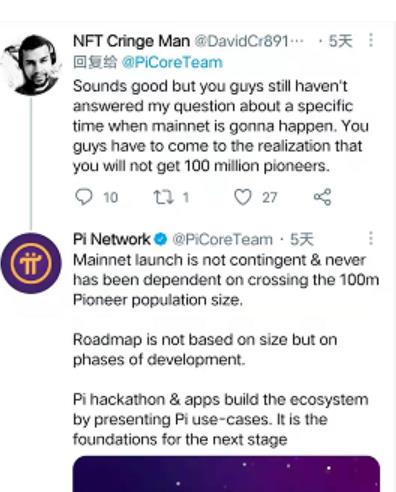The image size is (396, 492).
Task: Click the retweet count 1
Action: (186, 198)
